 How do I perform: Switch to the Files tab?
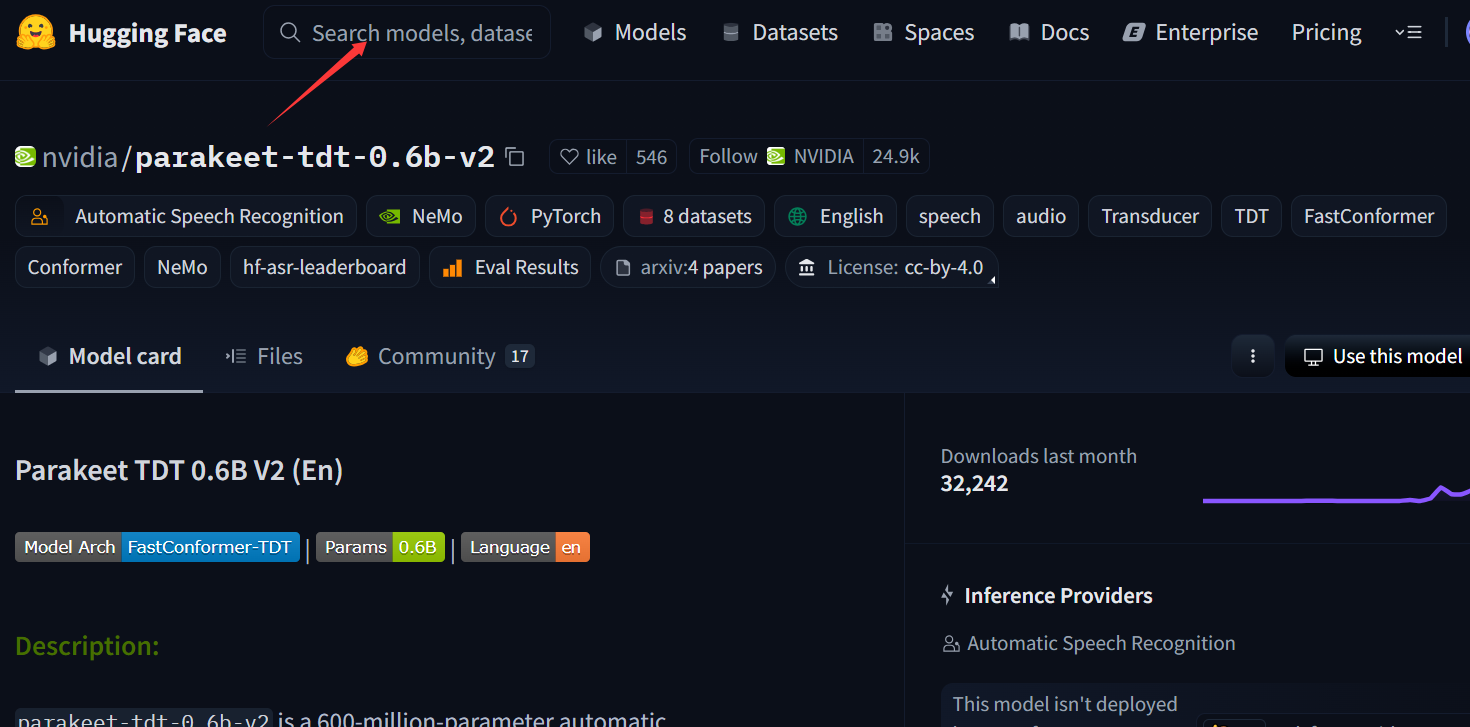coord(264,356)
